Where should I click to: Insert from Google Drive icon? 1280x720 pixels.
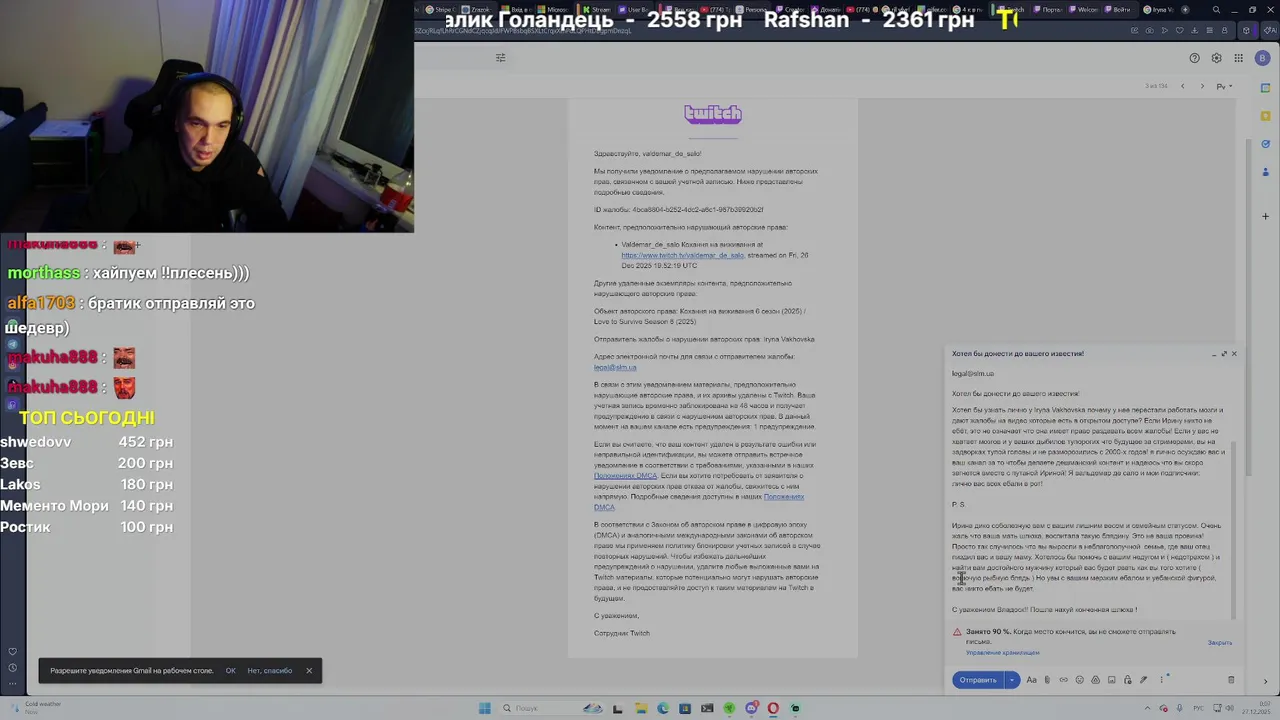click(x=1095, y=680)
